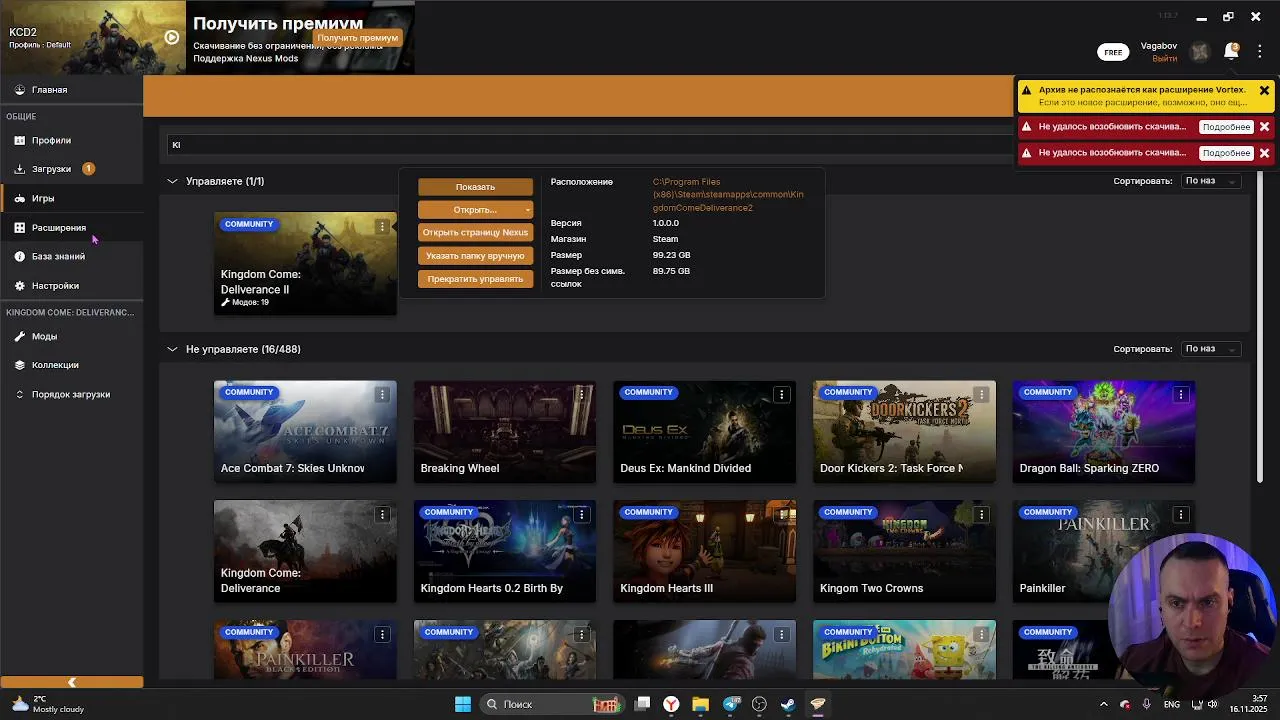Select the Dragon Ball: Sparking ZERO tile
Screen dimensions: 1280x720
1104,432
